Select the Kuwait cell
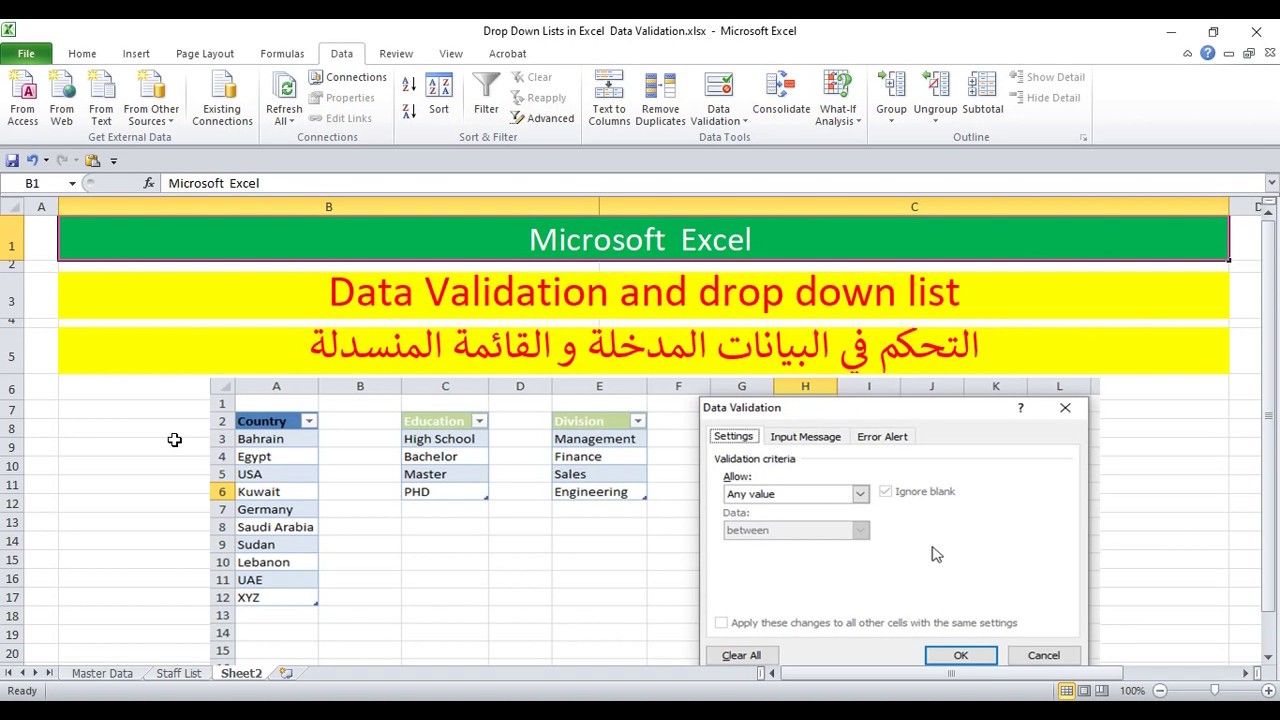This screenshot has height=720, width=1280. (276, 492)
